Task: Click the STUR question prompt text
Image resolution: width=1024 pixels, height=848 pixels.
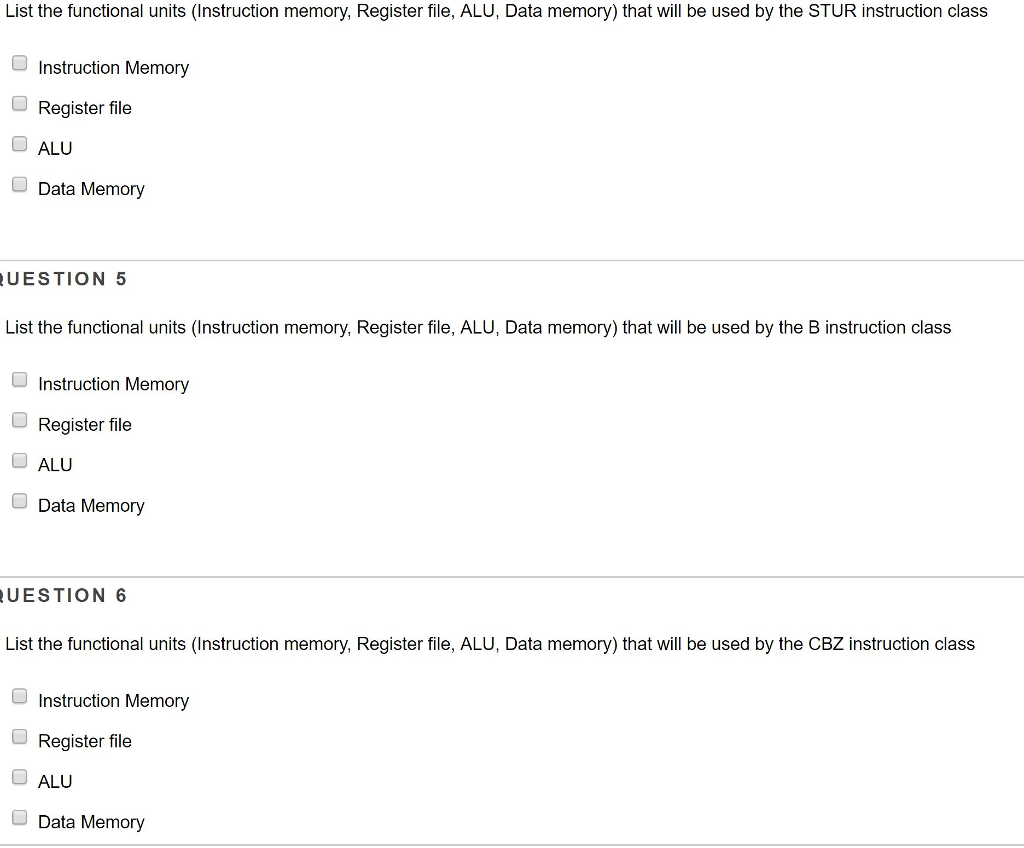Action: point(495,11)
